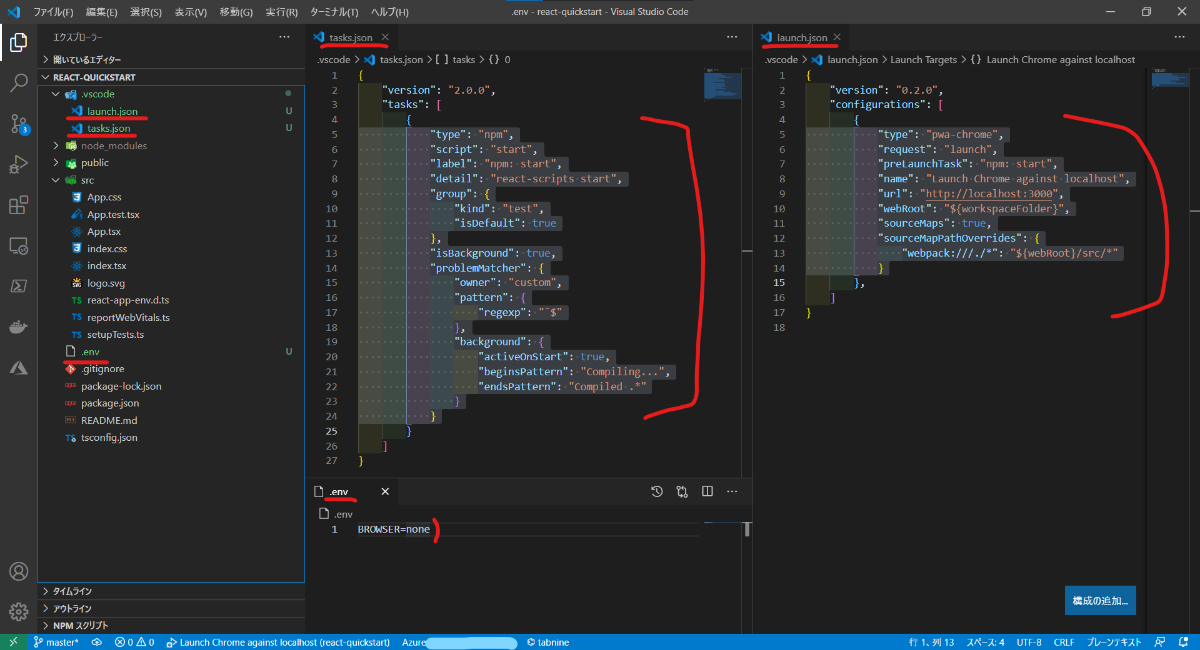Click tabnine status bar item
This screenshot has width=1200, height=650.
(546, 642)
